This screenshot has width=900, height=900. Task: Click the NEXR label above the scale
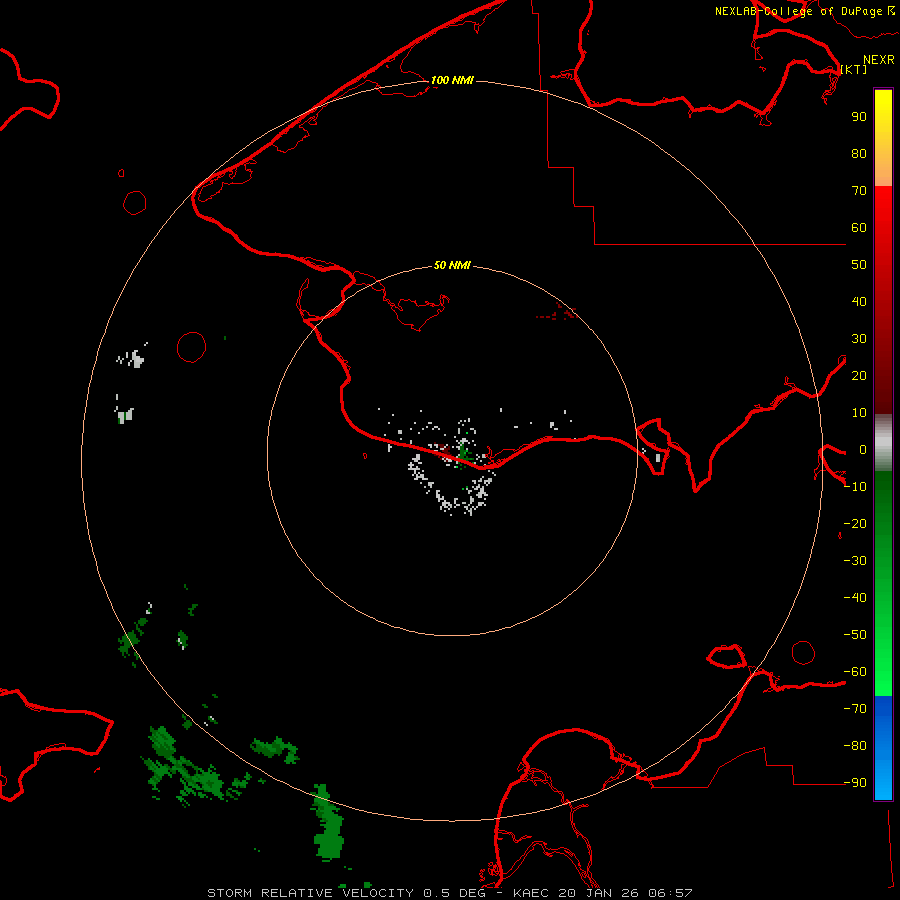coord(879,60)
